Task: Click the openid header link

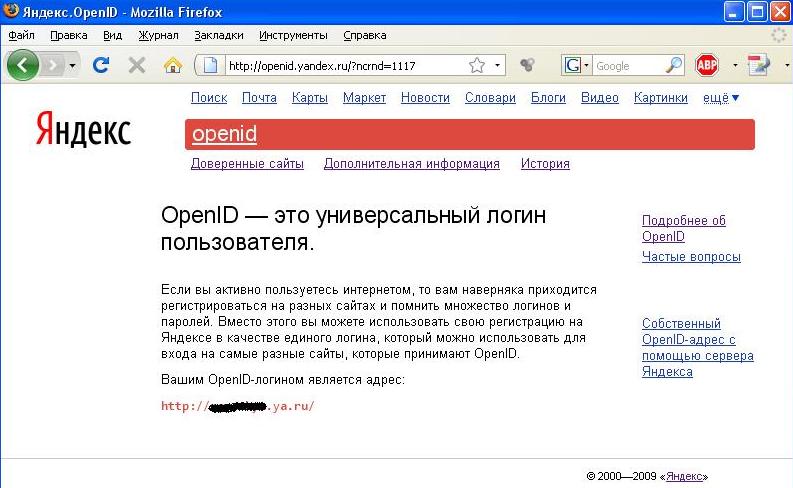Action: [x=224, y=134]
